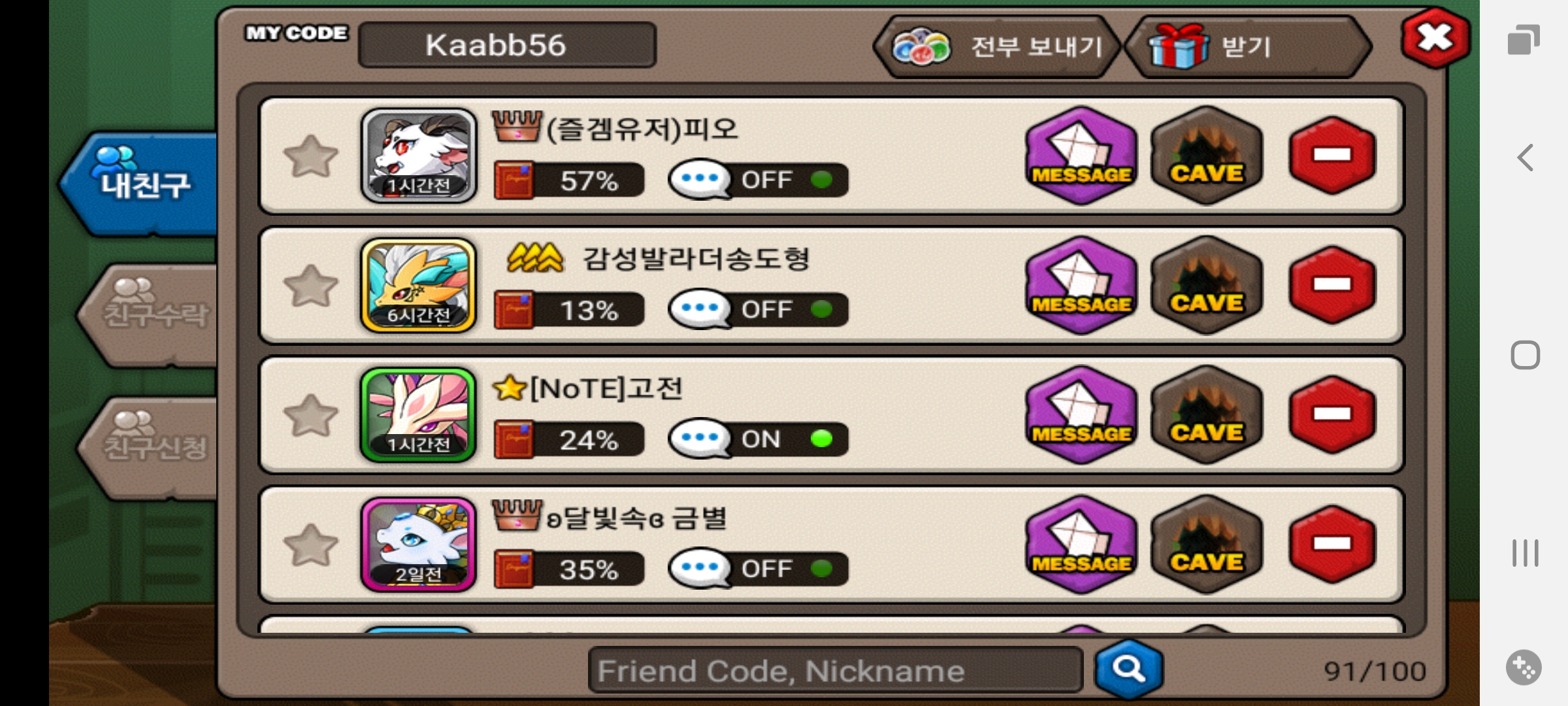Send MESSAGE to [NoTE]고전
The width and height of the screenshot is (1568, 706).
pos(1081,414)
